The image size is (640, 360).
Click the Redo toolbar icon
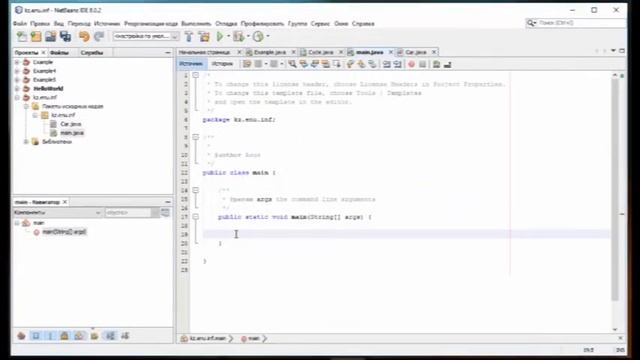[x=99, y=37]
